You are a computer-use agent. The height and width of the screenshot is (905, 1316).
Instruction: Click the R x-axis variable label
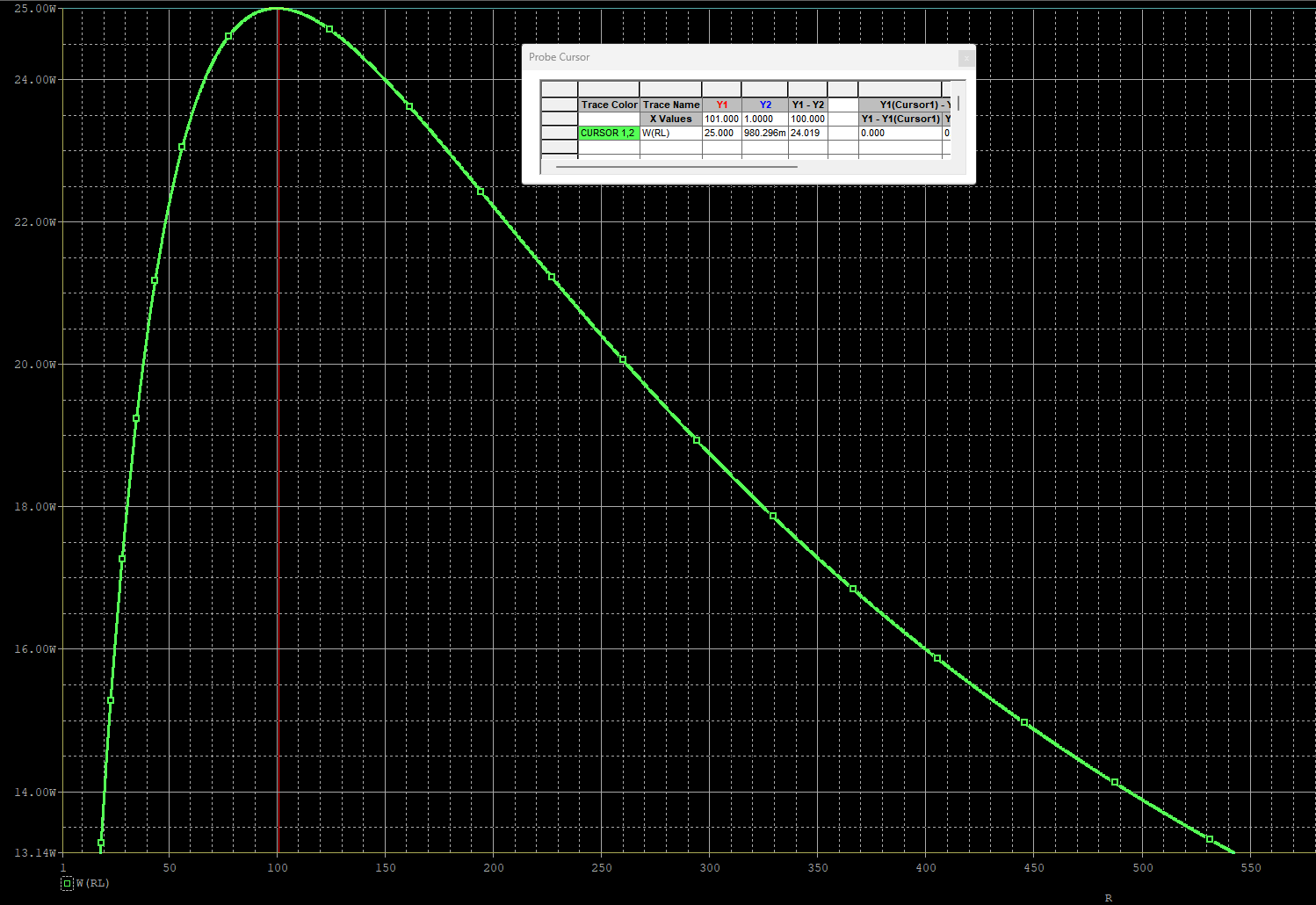(x=1109, y=898)
